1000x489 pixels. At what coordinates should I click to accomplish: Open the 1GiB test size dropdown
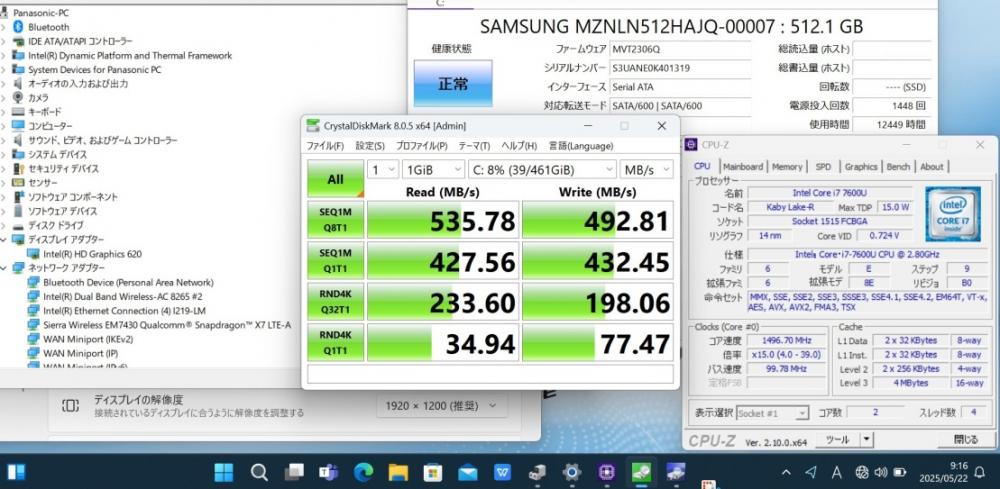tap(433, 170)
